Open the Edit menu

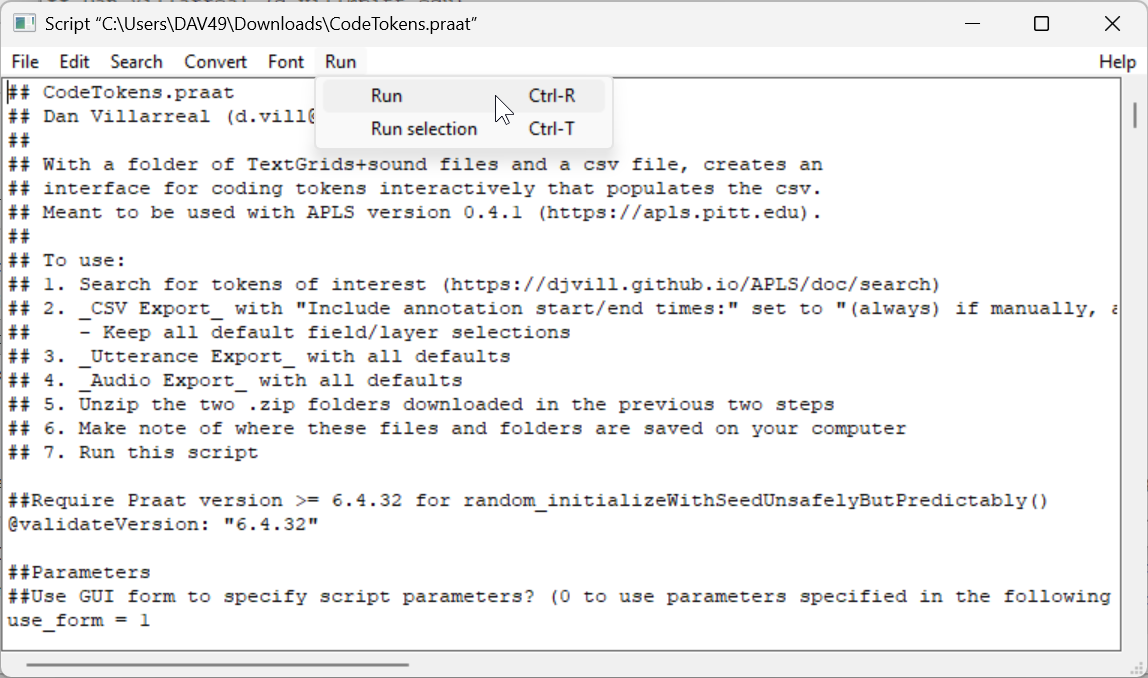click(x=74, y=62)
